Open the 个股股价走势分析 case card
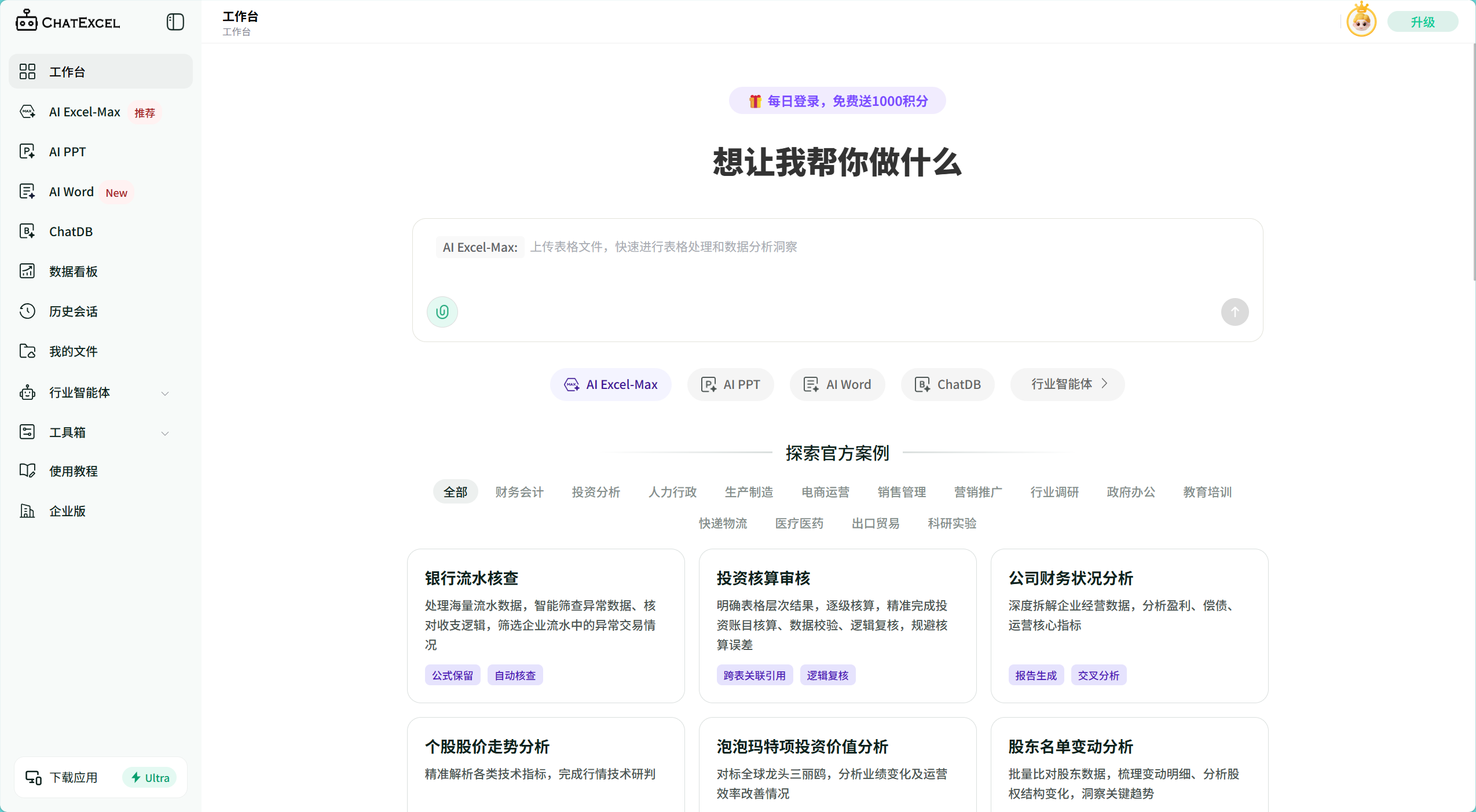Viewport: 1476px width, 812px height. (545, 765)
